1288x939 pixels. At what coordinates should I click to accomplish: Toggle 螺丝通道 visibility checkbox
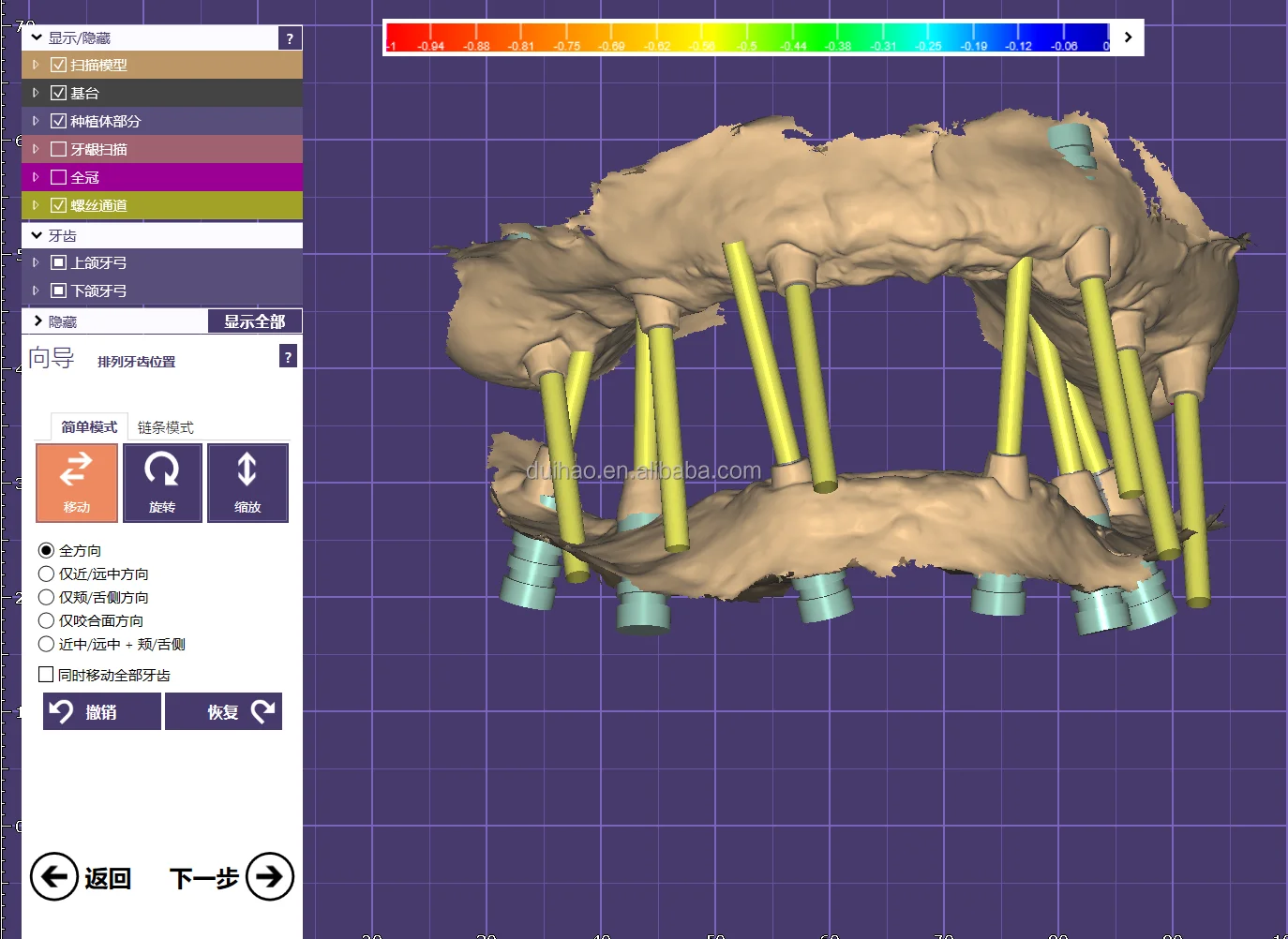click(58, 205)
